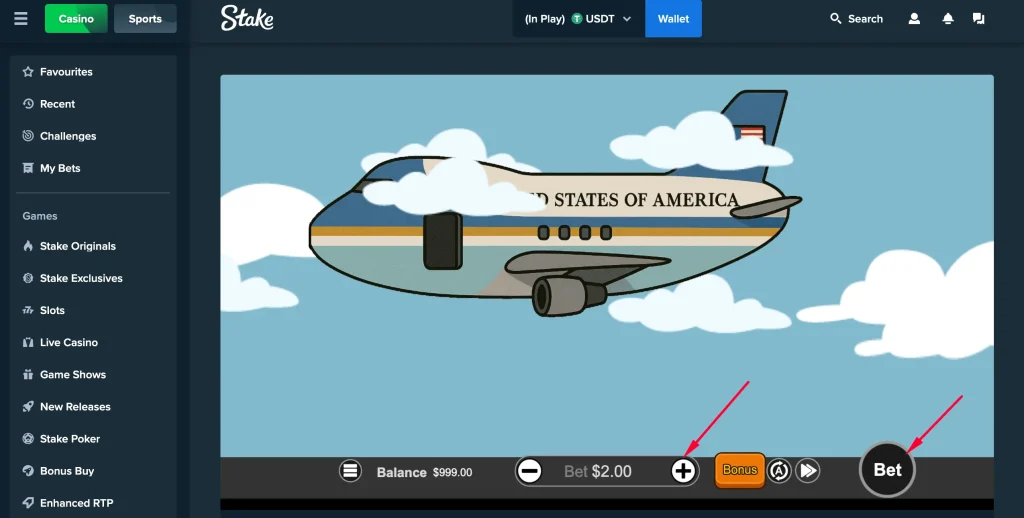
Task: Open the user profile icon
Action: click(914, 19)
